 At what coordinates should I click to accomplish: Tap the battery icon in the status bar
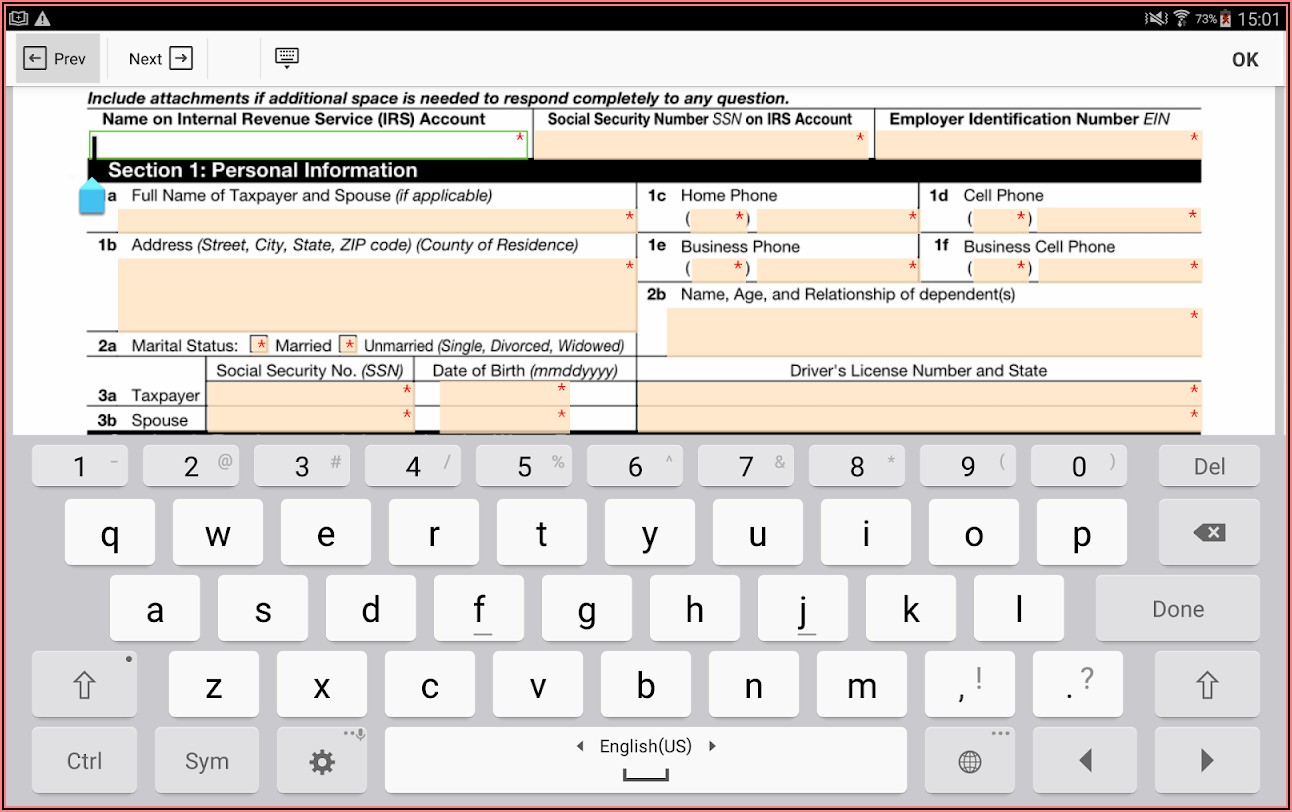(1225, 18)
